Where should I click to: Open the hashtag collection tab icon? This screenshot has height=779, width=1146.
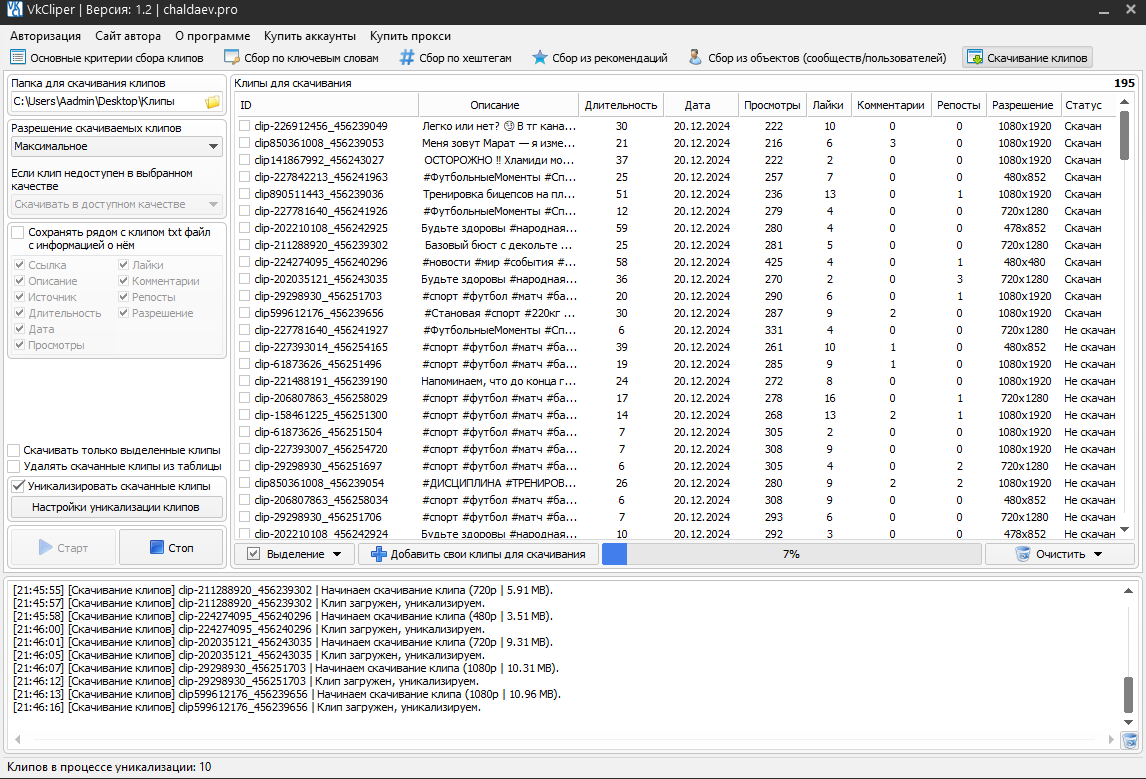pos(407,58)
